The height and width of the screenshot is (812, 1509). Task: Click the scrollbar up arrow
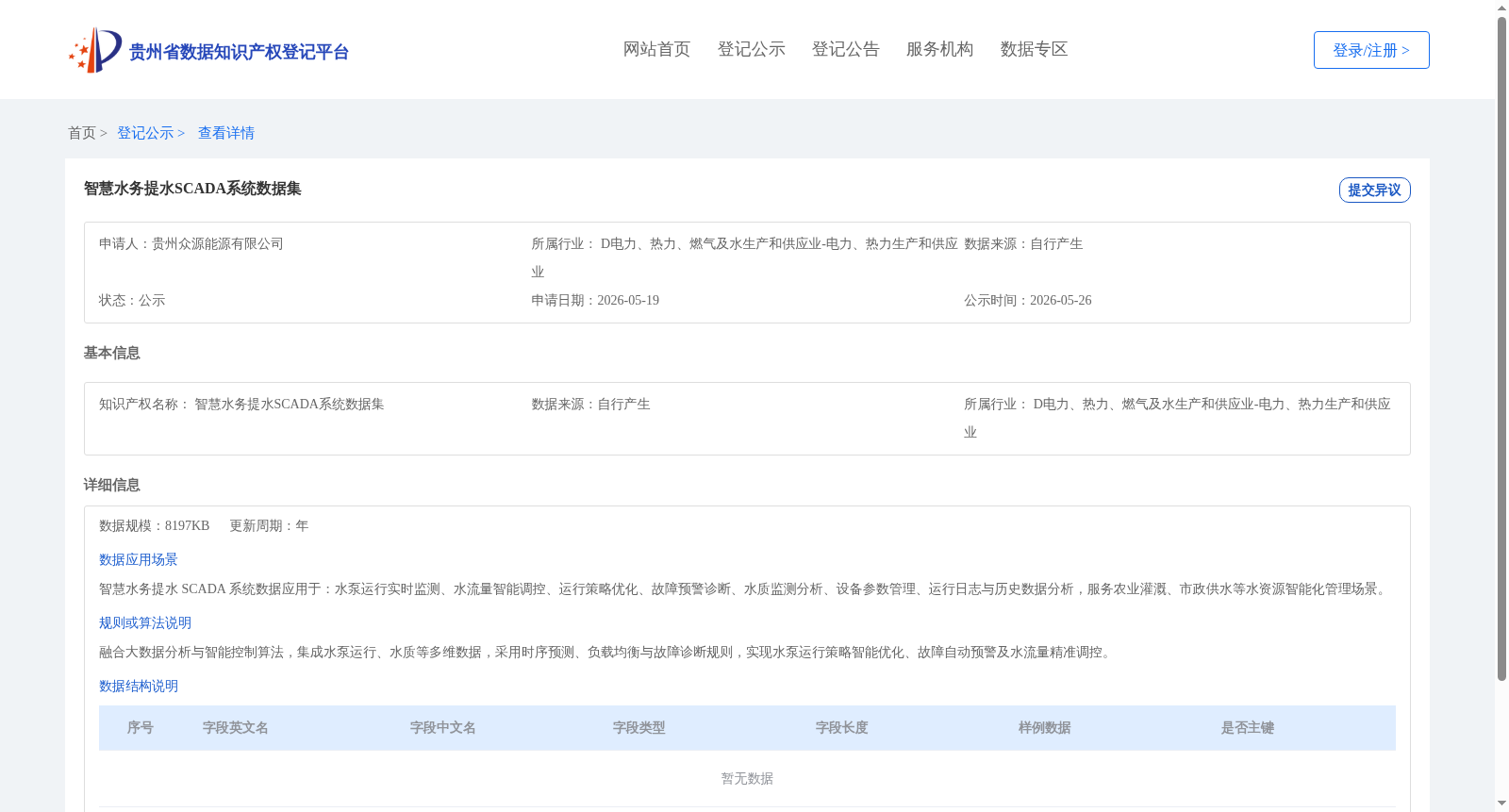click(x=1501, y=8)
